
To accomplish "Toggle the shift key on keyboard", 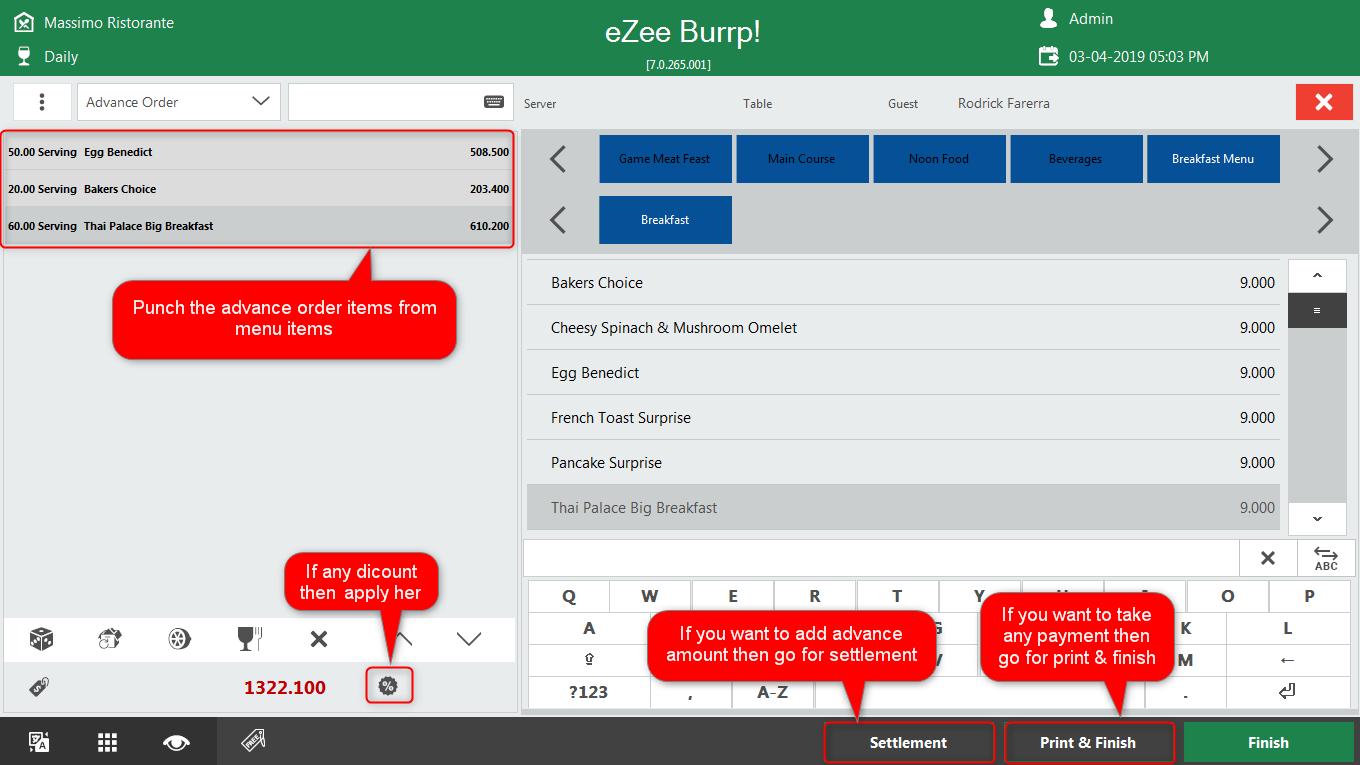I will point(589,660).
